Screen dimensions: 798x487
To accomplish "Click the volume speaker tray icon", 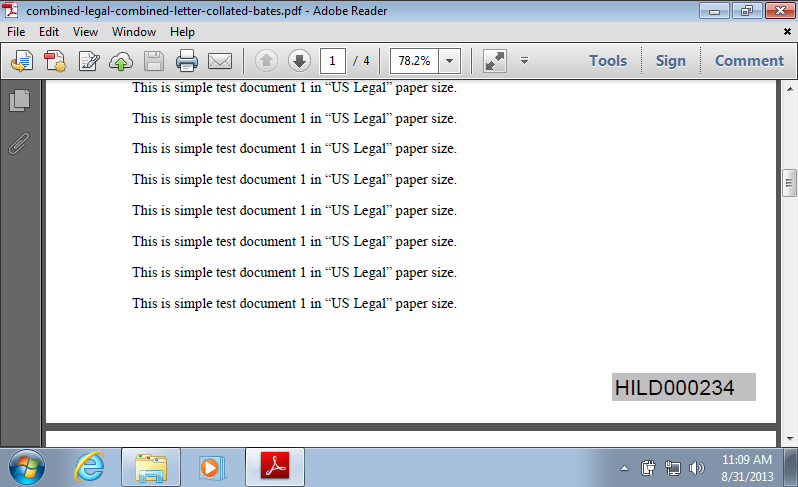I will tap(697, 468).
